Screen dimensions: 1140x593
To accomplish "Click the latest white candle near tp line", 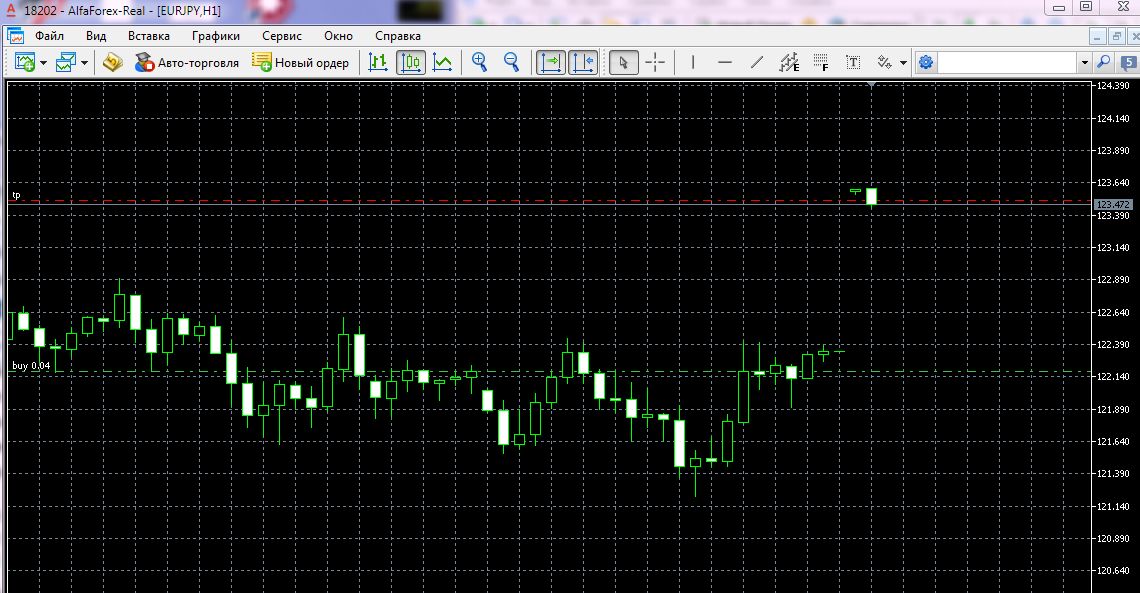I will pyautogui.click(x=871, y=196).
